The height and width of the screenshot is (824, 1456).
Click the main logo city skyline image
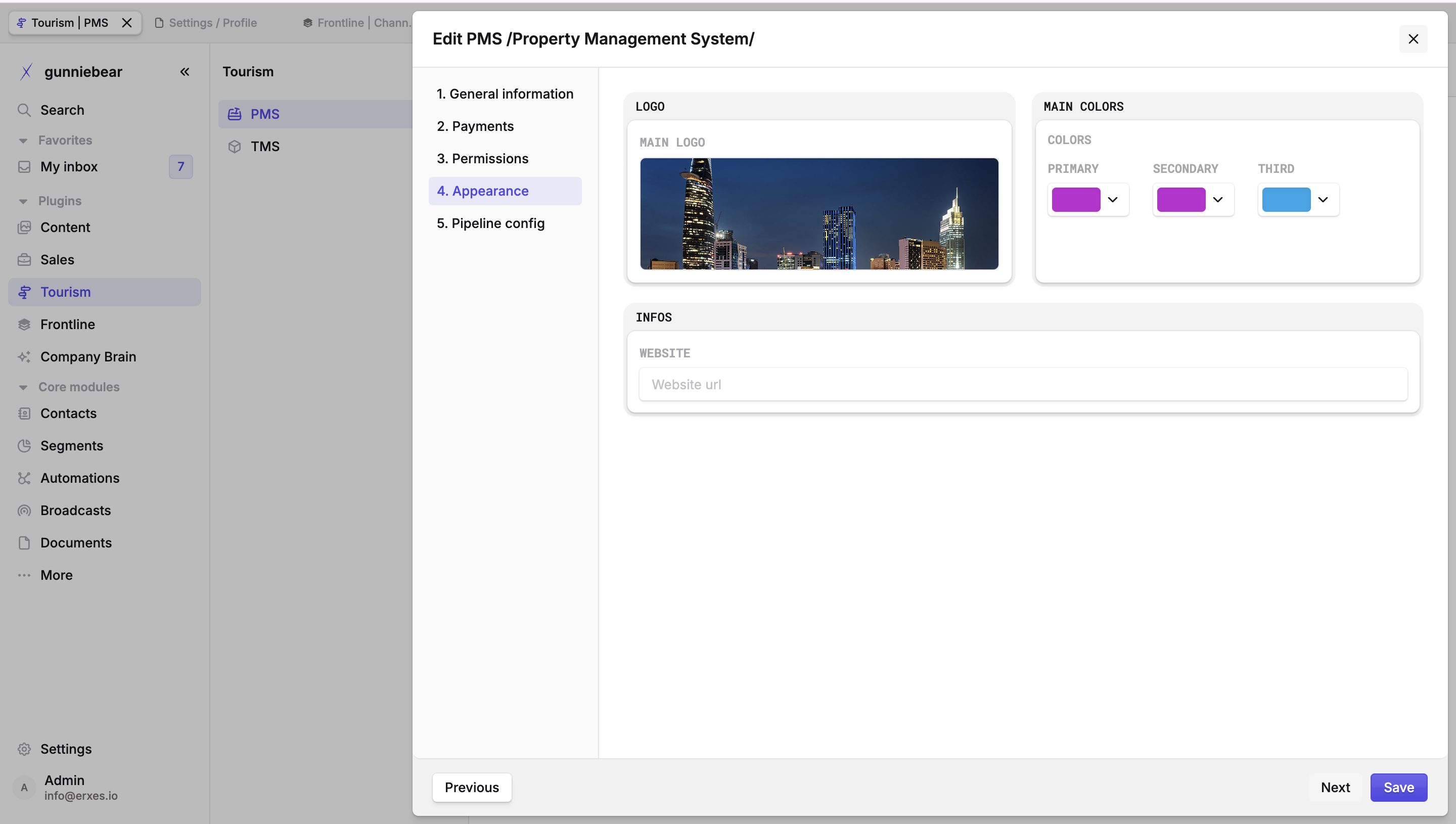[x=819, y=214]
